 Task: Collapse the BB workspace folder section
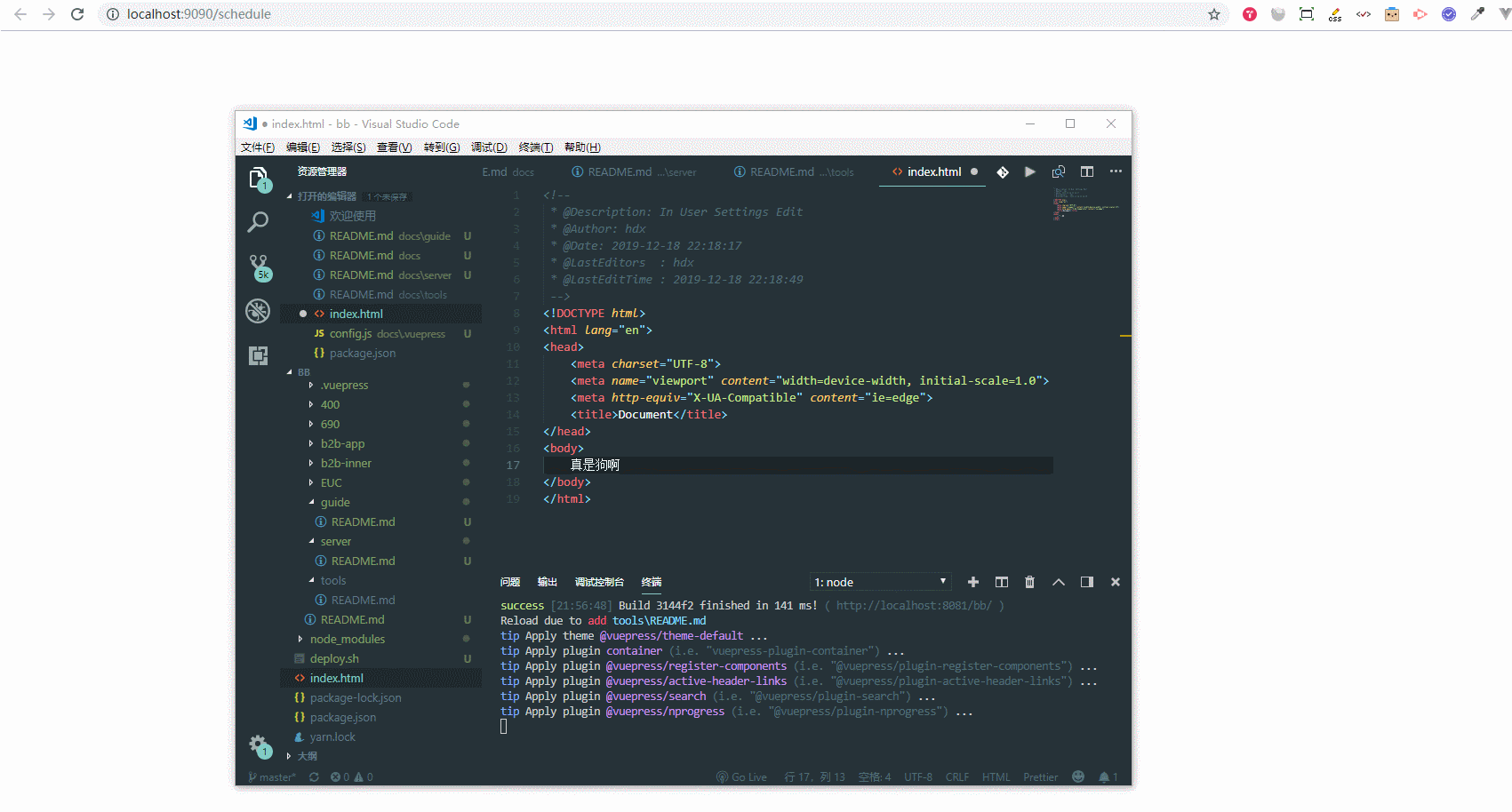(289, 372)
